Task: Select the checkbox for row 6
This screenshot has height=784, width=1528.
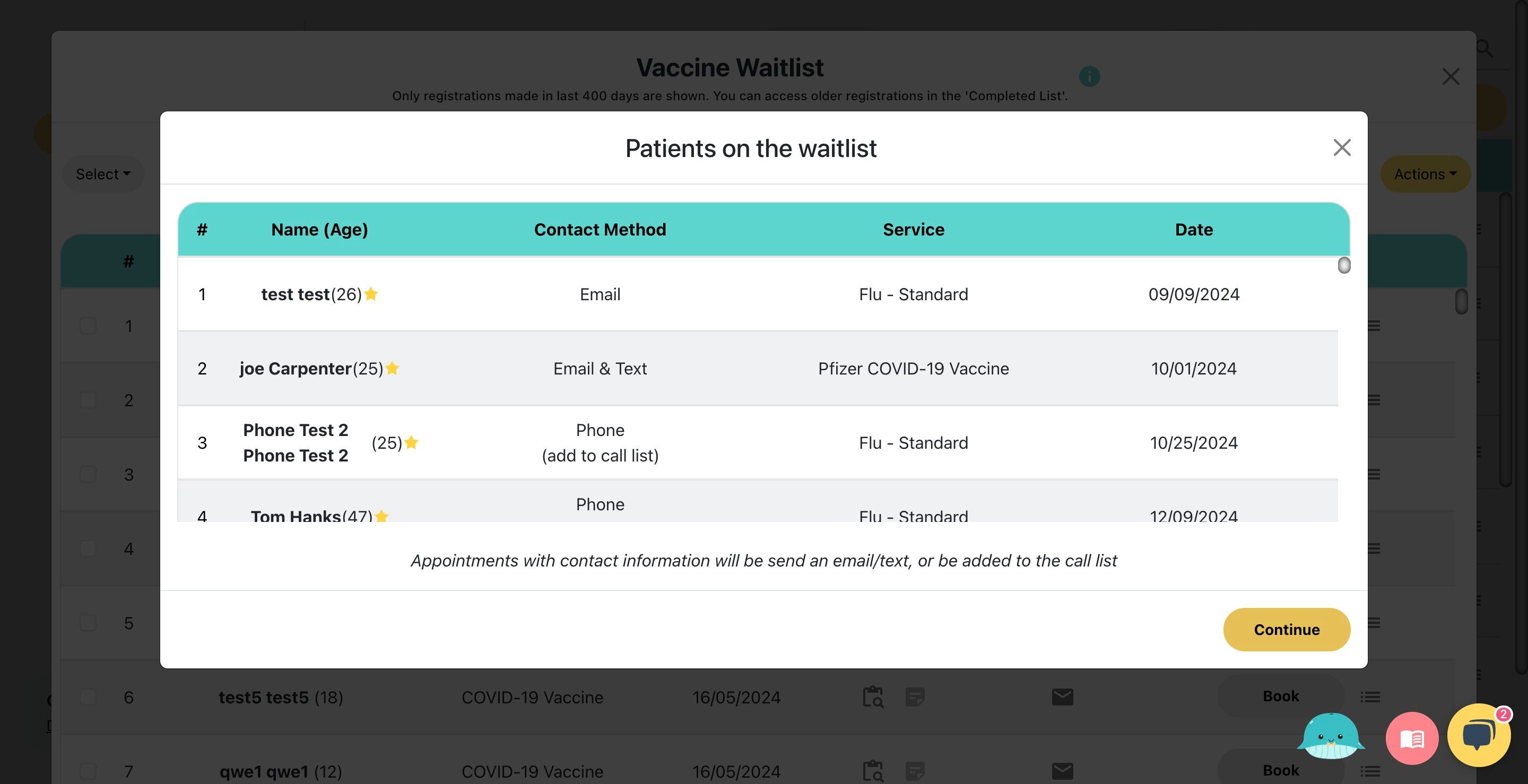Action: pos(88,697)
